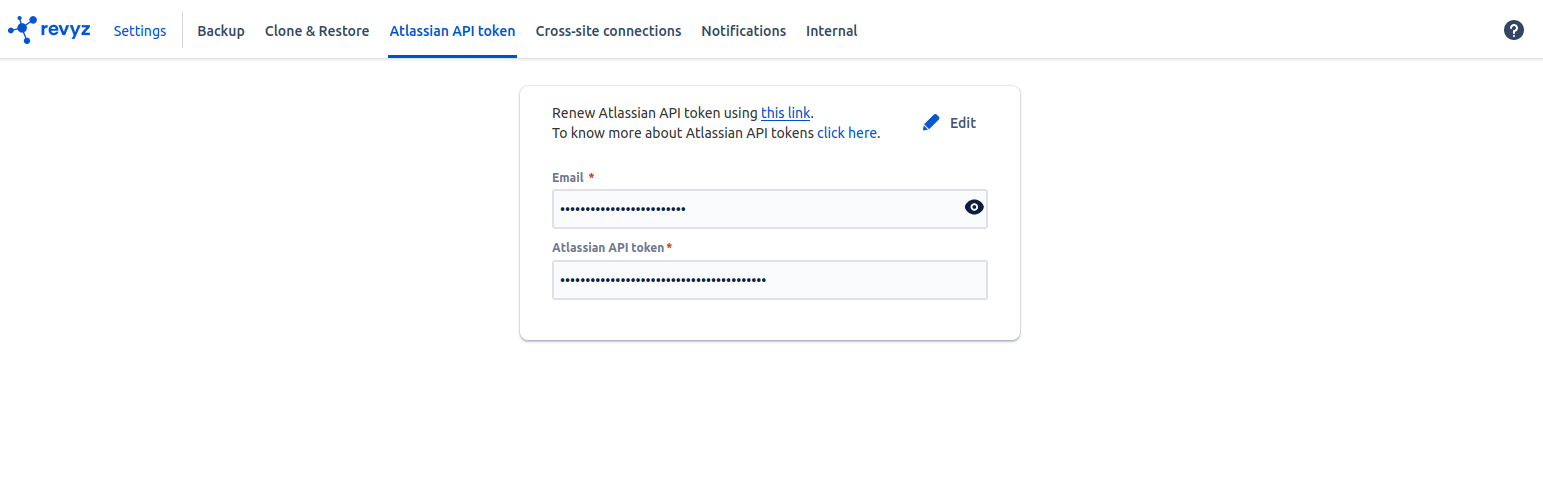This screenshot has width=1543, height=496.
Task: Open the Notifications tab
Action: click(743, 31)
